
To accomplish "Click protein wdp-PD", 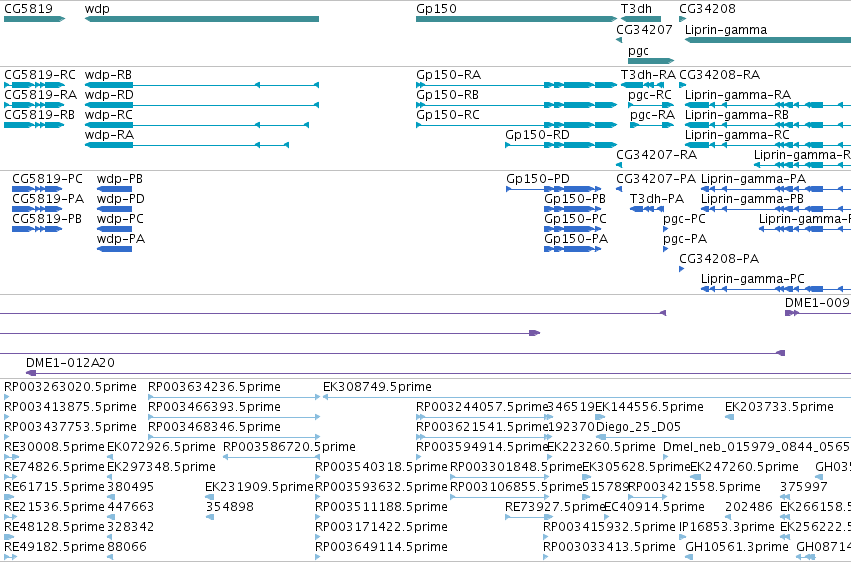I will click(x=115, y=209).
